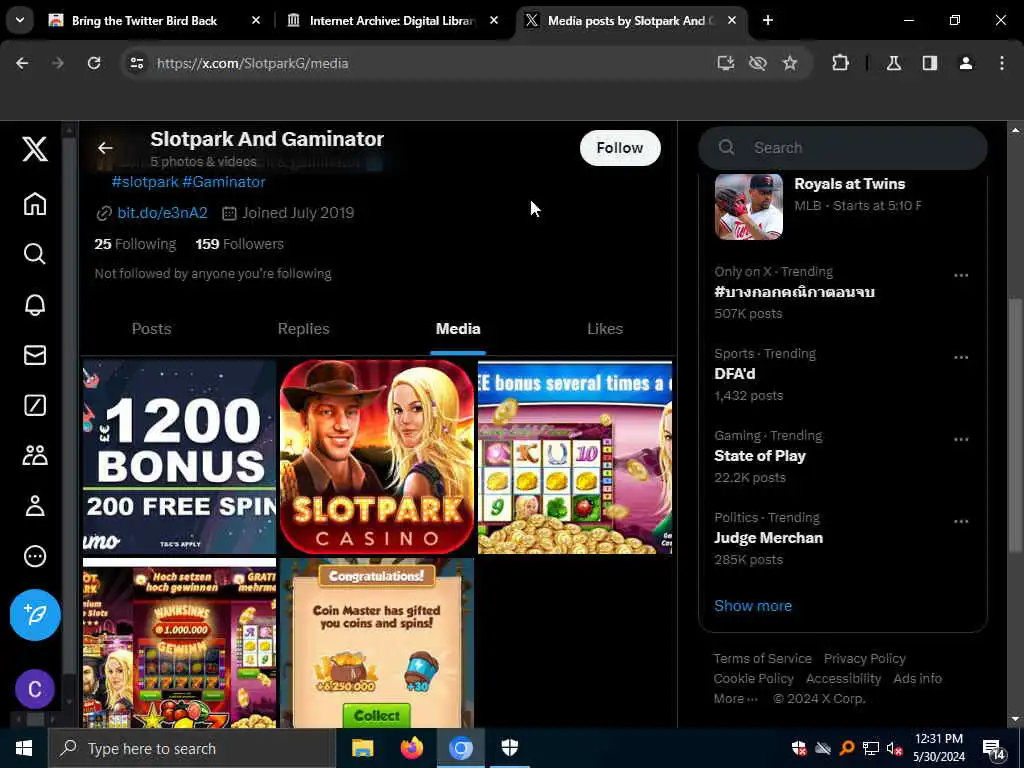The width and height of the screenshot is (1024, 768).
Task: Open Privacy Policy footer link
Action: pos(865,658)
